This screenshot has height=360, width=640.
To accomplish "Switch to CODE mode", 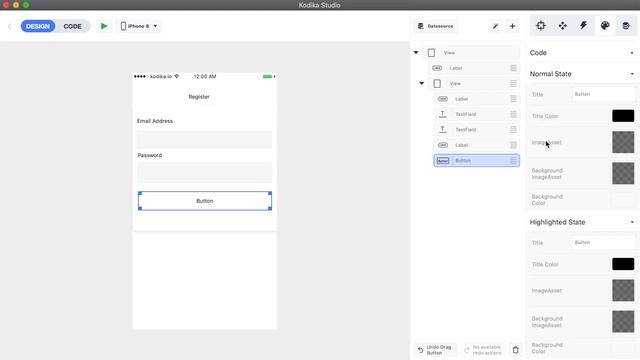I will (x=72, y=26).
